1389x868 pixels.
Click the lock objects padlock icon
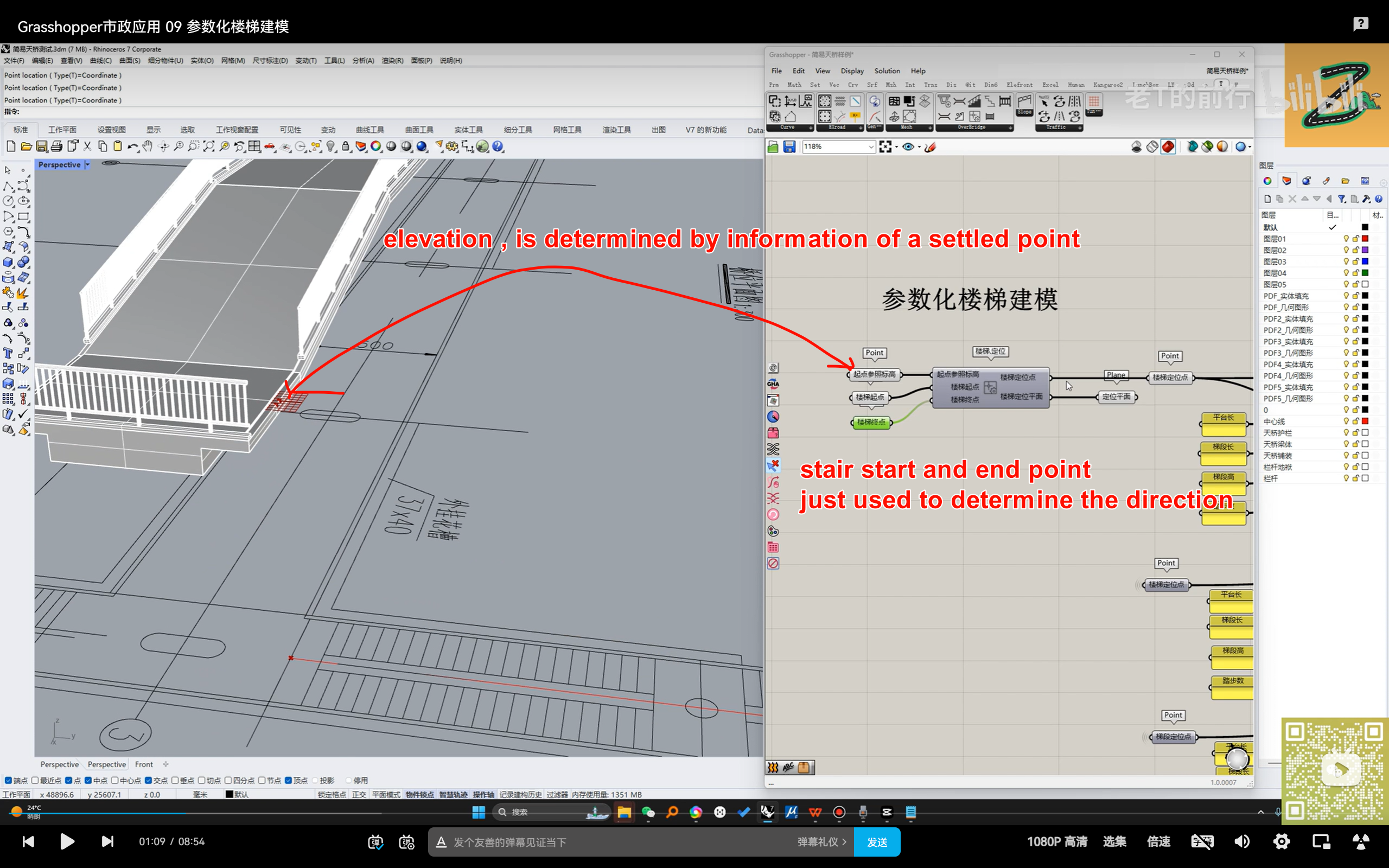[346, 146]
